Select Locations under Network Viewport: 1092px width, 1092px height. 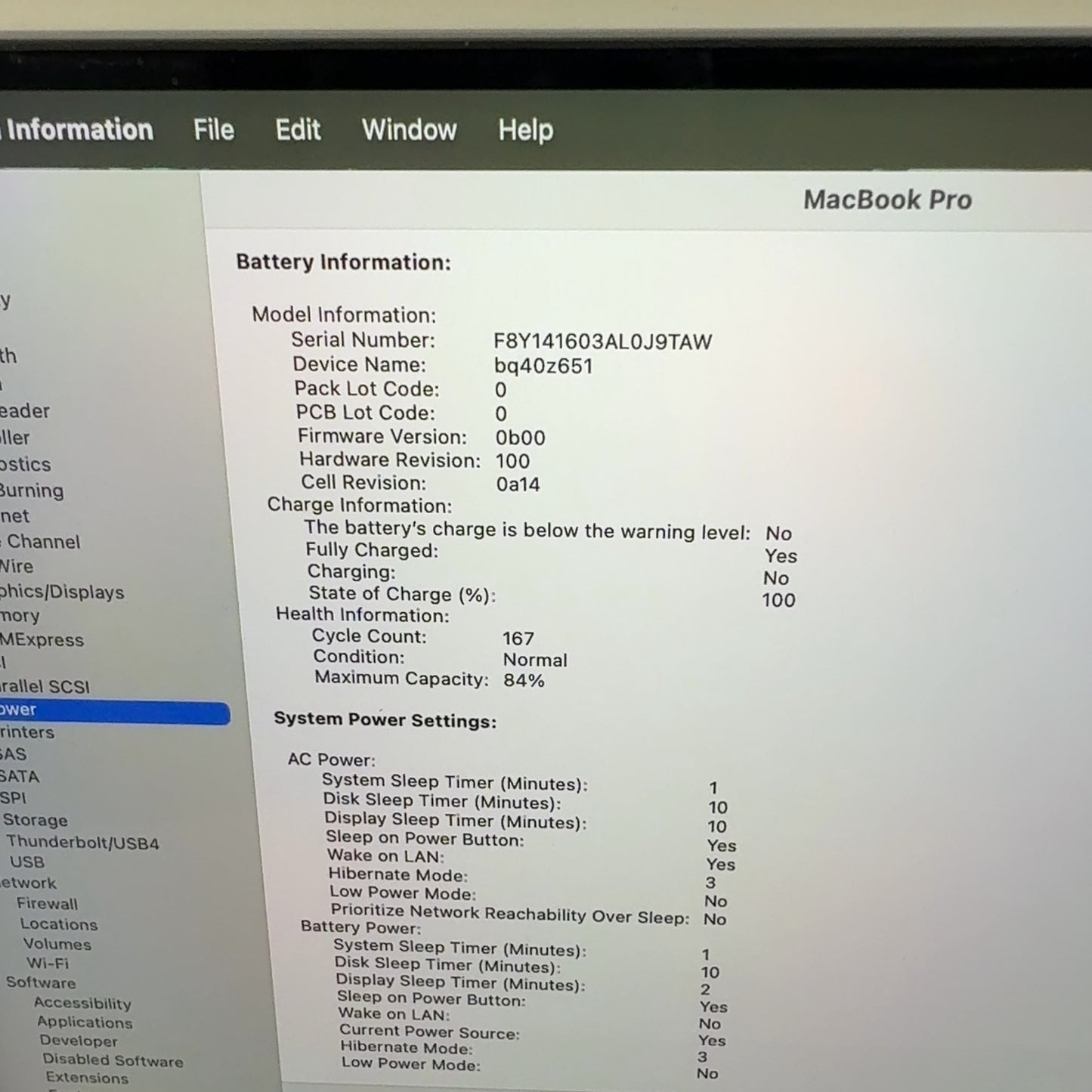[59, 924]
